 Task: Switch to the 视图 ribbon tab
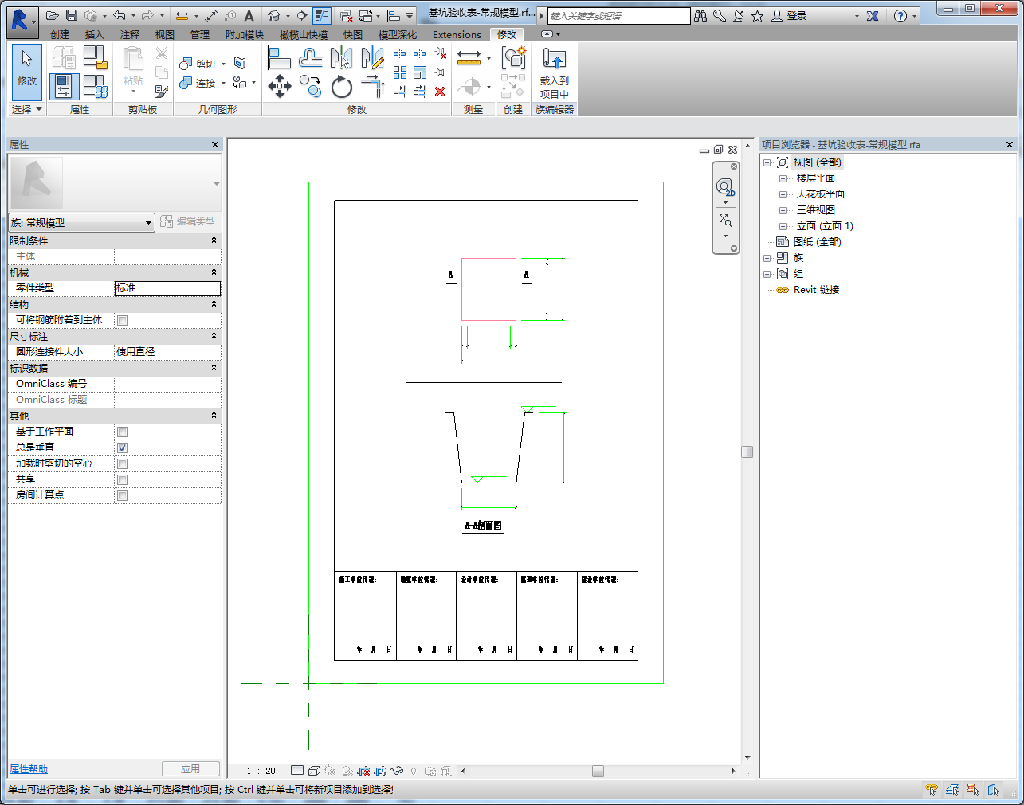[x=165, y=35]
